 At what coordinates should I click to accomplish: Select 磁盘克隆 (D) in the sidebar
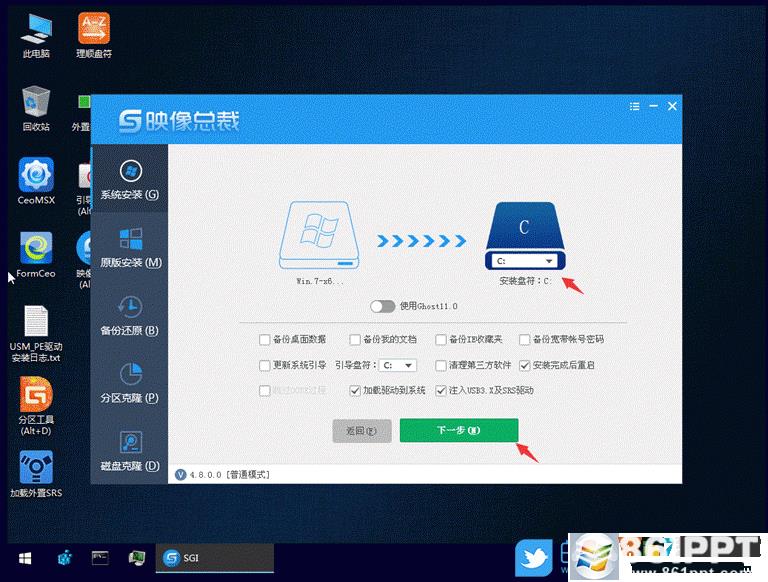point(129,451)
